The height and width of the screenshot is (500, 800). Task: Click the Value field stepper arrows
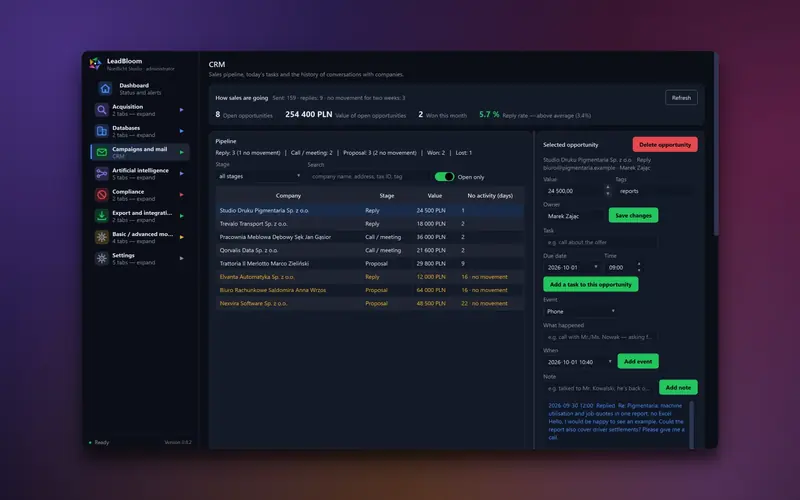point(608,191)
